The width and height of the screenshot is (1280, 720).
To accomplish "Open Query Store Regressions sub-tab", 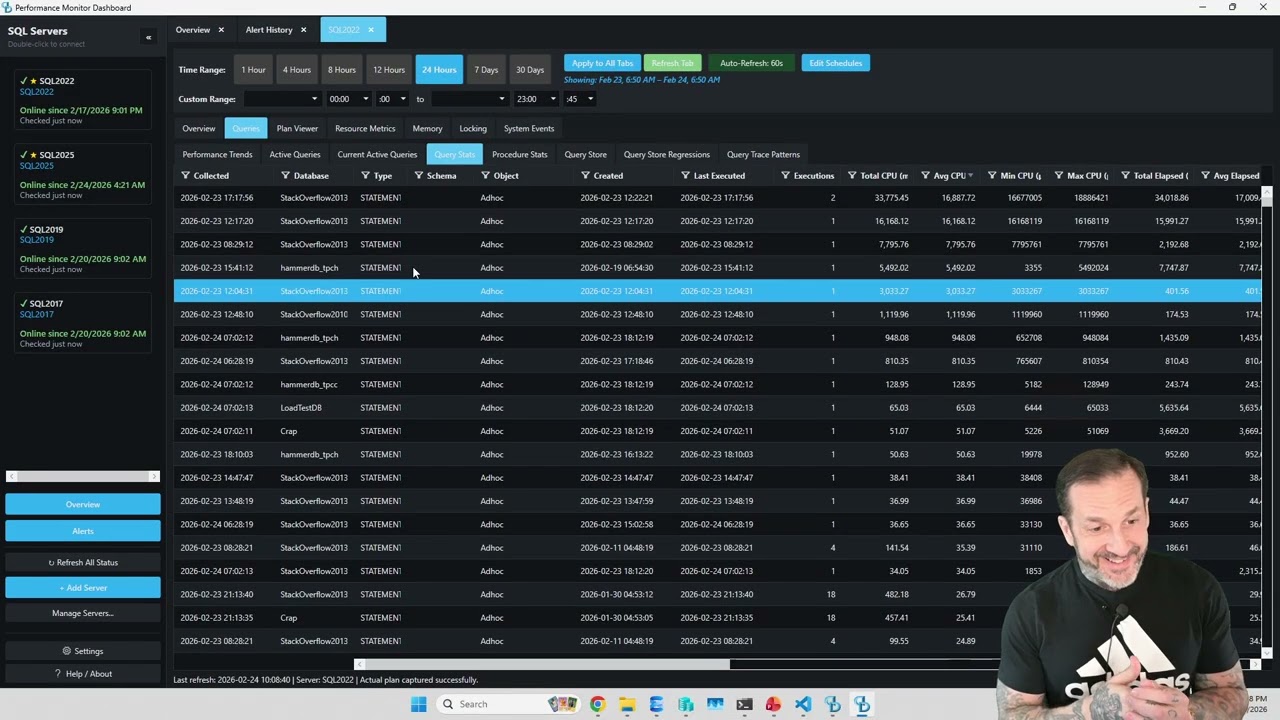I will point(667,155).
